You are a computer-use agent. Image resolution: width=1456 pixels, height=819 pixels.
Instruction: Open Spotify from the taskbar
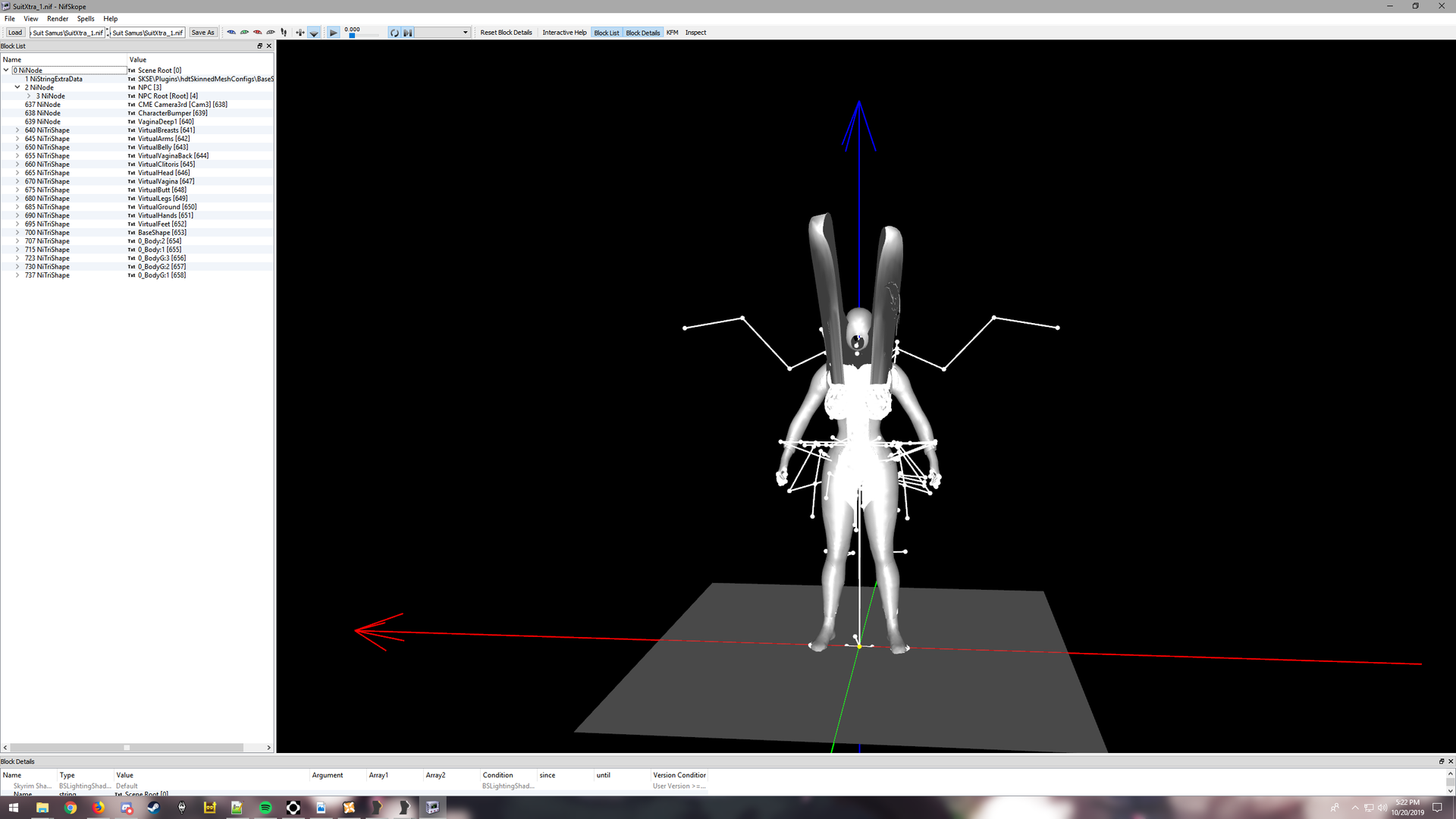point(265,808)
